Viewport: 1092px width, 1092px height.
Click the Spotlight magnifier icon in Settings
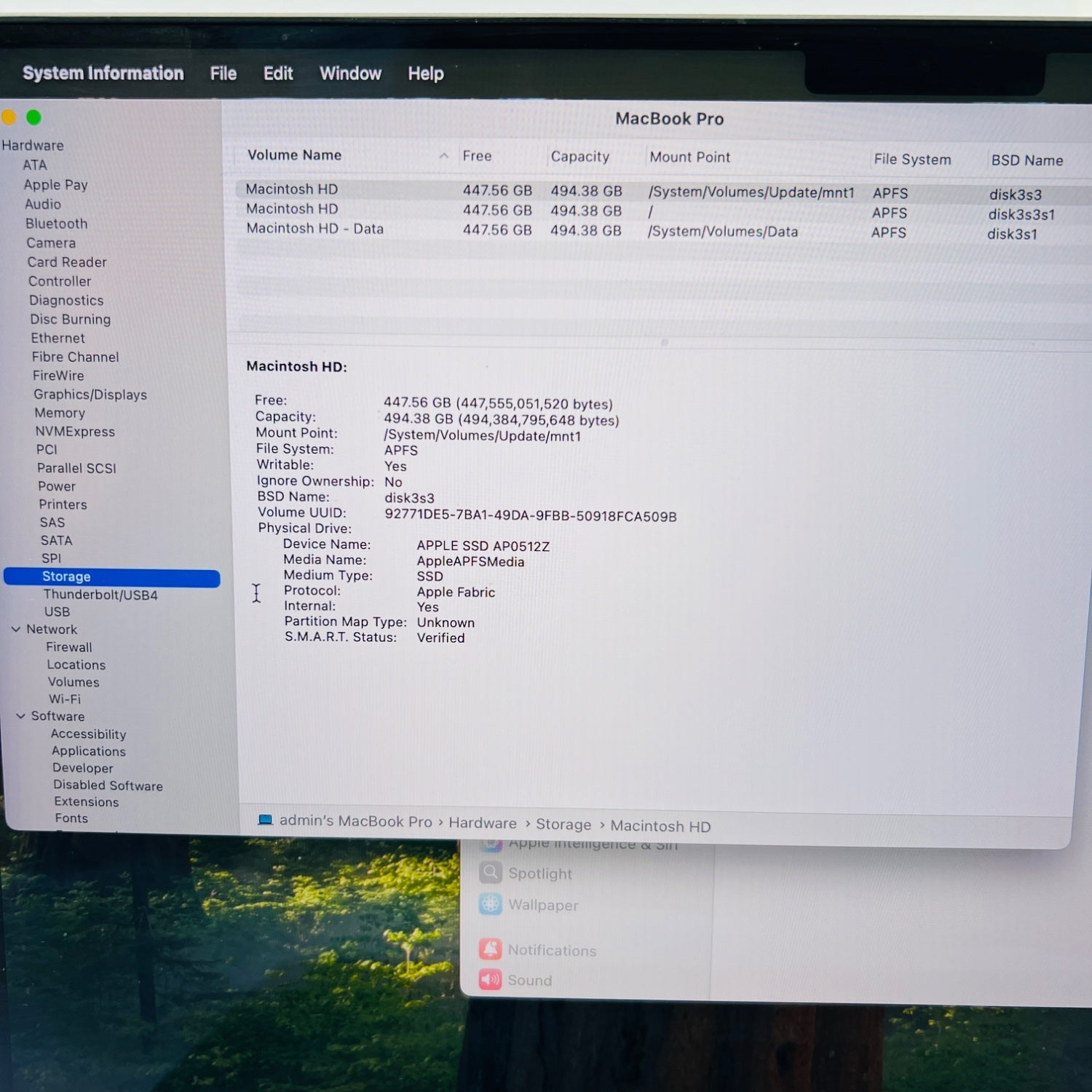point(491,872)
